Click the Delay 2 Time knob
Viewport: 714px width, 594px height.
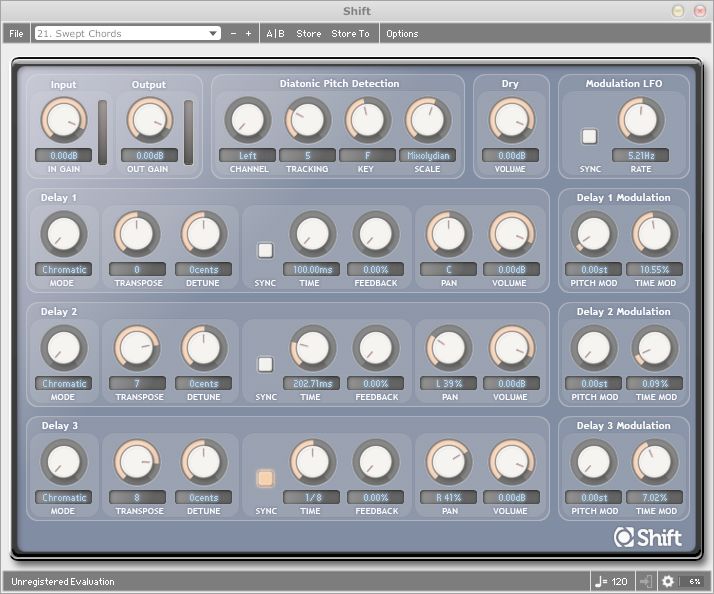(x=312, y=348)
